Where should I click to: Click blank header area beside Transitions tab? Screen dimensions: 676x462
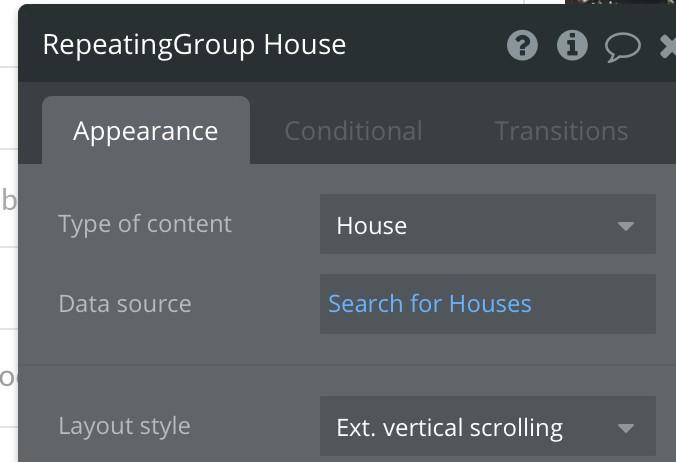655,131
